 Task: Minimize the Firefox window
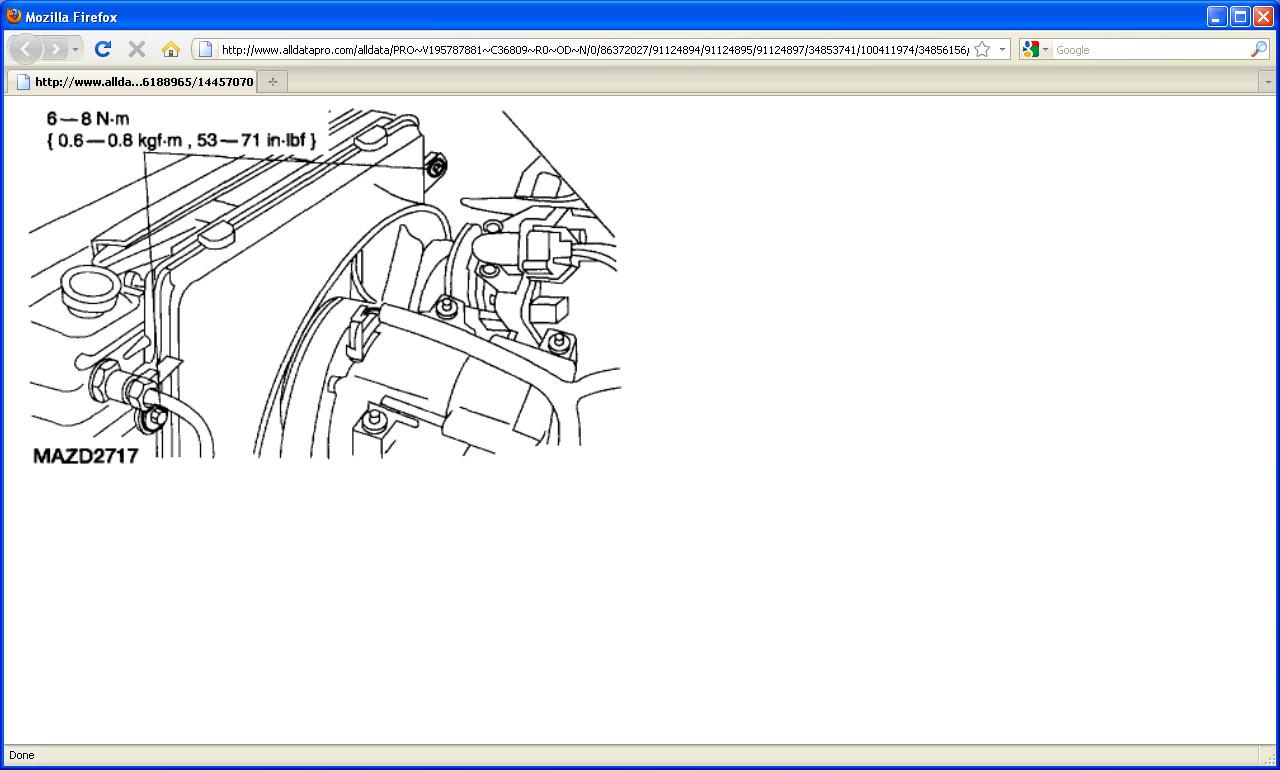1217,16
